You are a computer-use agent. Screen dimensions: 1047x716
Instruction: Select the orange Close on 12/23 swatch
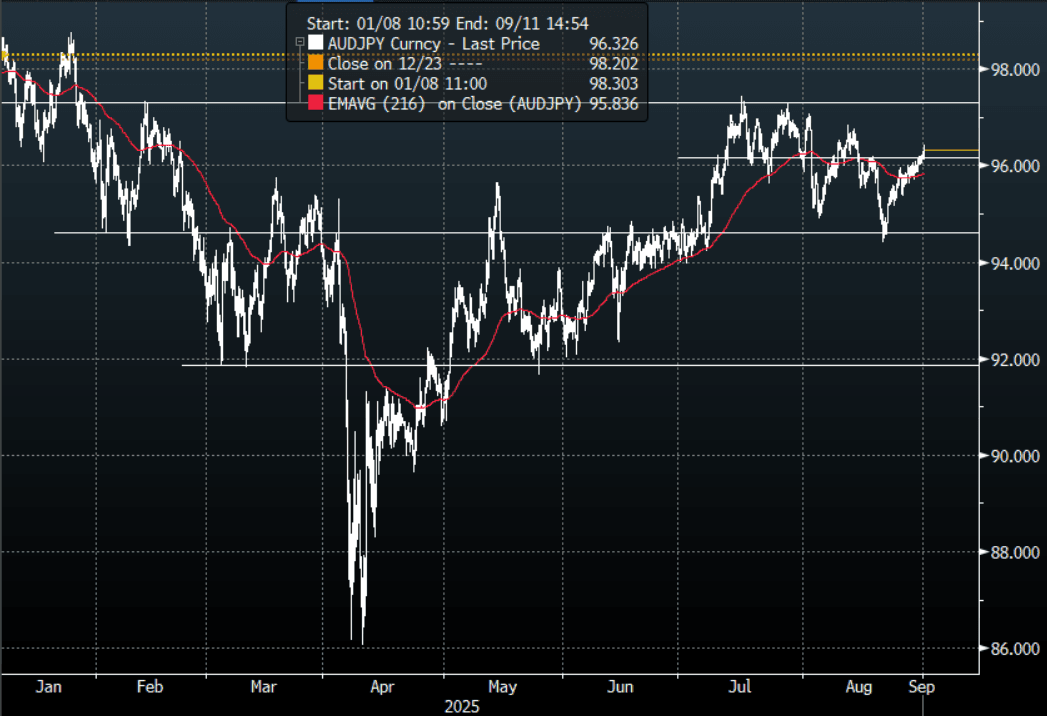point(317,64)
